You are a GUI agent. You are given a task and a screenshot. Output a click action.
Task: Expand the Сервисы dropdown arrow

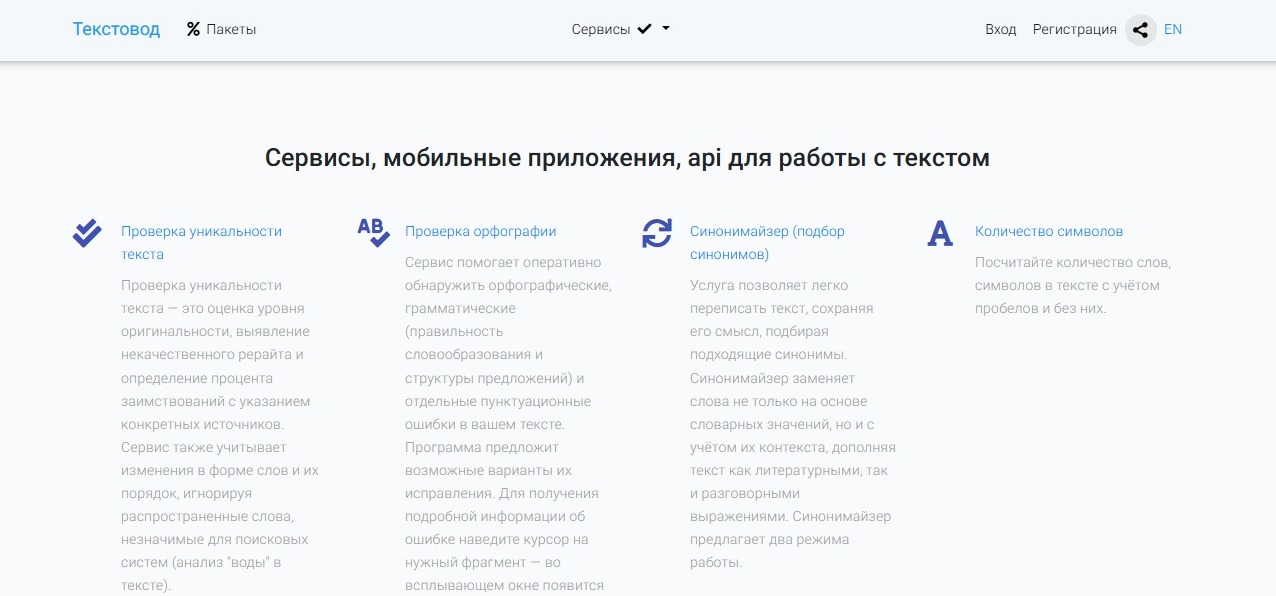tap(666, 29)
